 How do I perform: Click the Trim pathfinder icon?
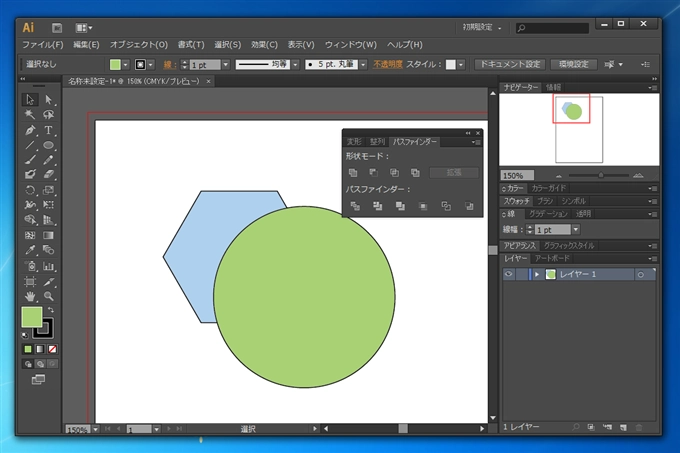(x=377, y=206)
